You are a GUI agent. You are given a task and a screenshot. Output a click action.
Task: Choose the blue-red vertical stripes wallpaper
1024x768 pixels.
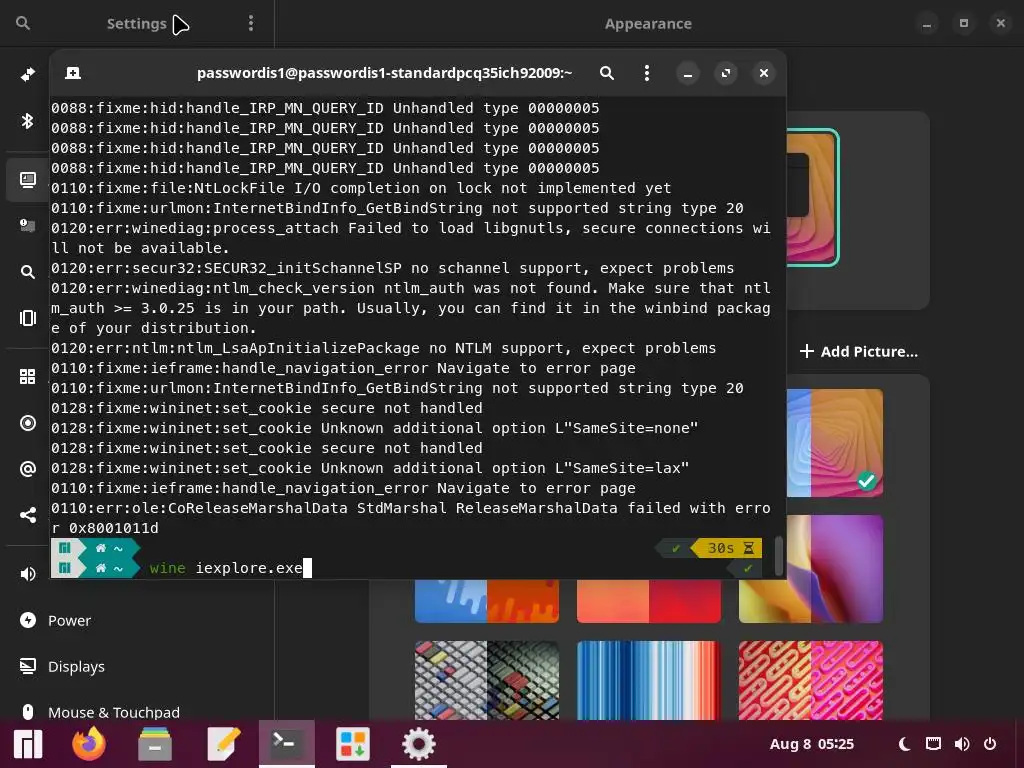pos(648,680)
